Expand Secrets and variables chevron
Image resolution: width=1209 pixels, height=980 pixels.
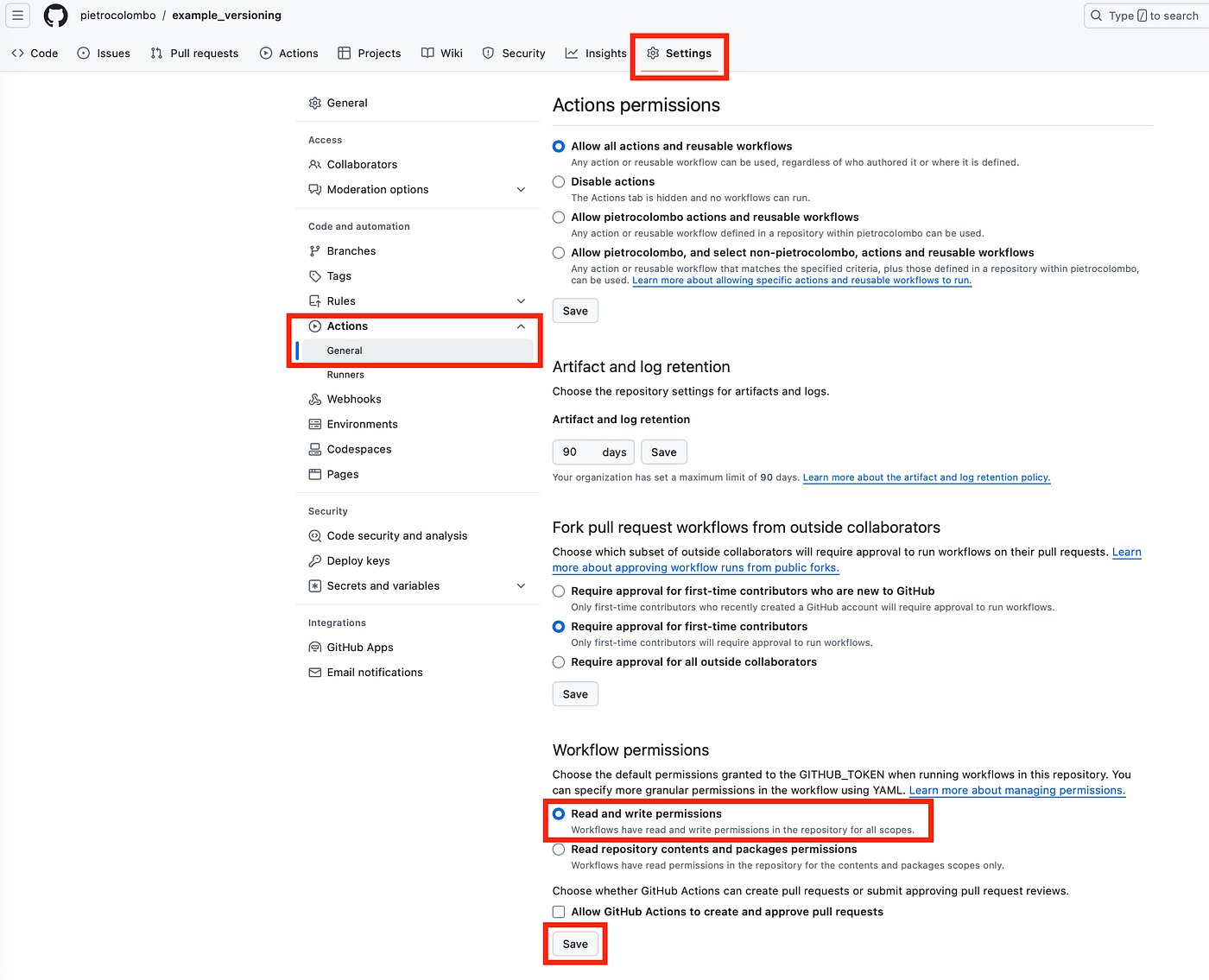[521, 585]
